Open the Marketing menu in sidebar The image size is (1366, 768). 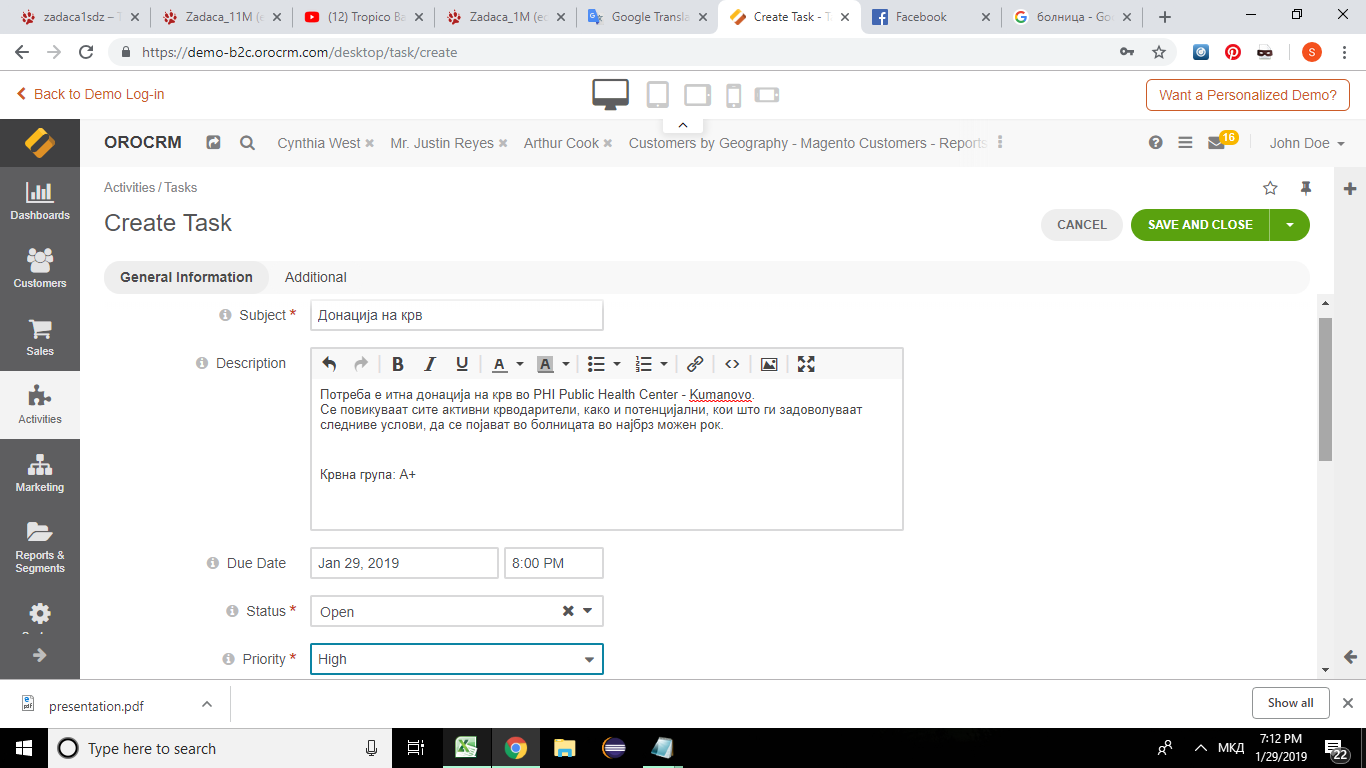pyautogui.click(x=40, y=473)
